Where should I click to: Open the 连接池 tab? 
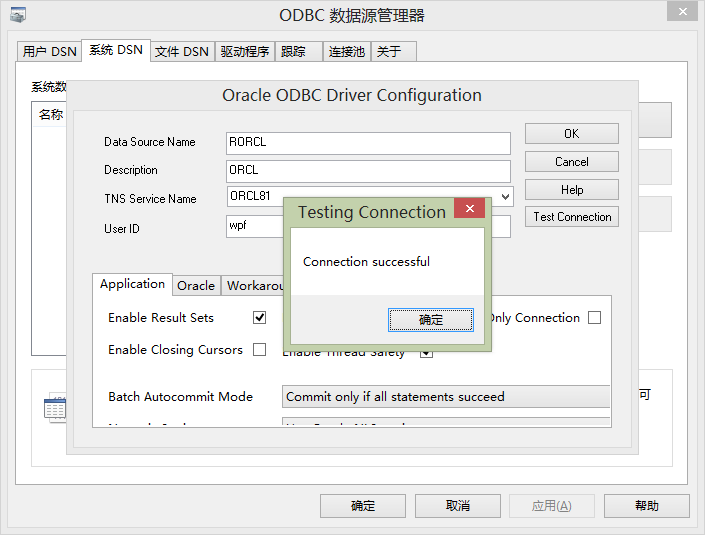click(x=347, y=51)
